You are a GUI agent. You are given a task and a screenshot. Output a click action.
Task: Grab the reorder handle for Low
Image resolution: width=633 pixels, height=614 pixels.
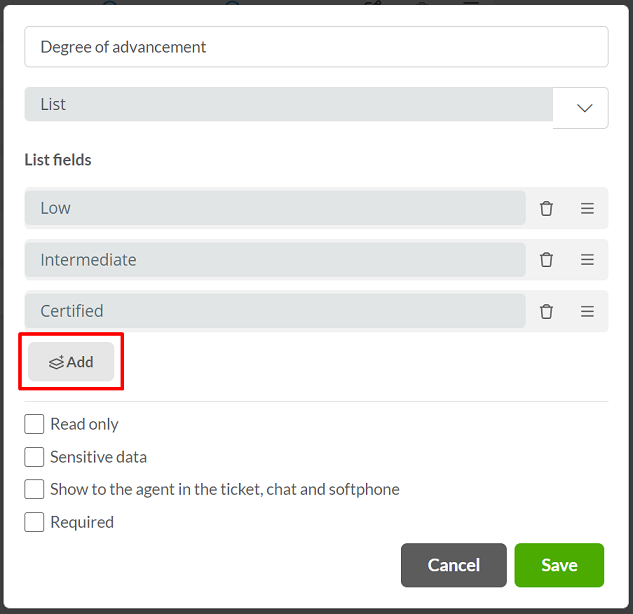coord(587,208)
